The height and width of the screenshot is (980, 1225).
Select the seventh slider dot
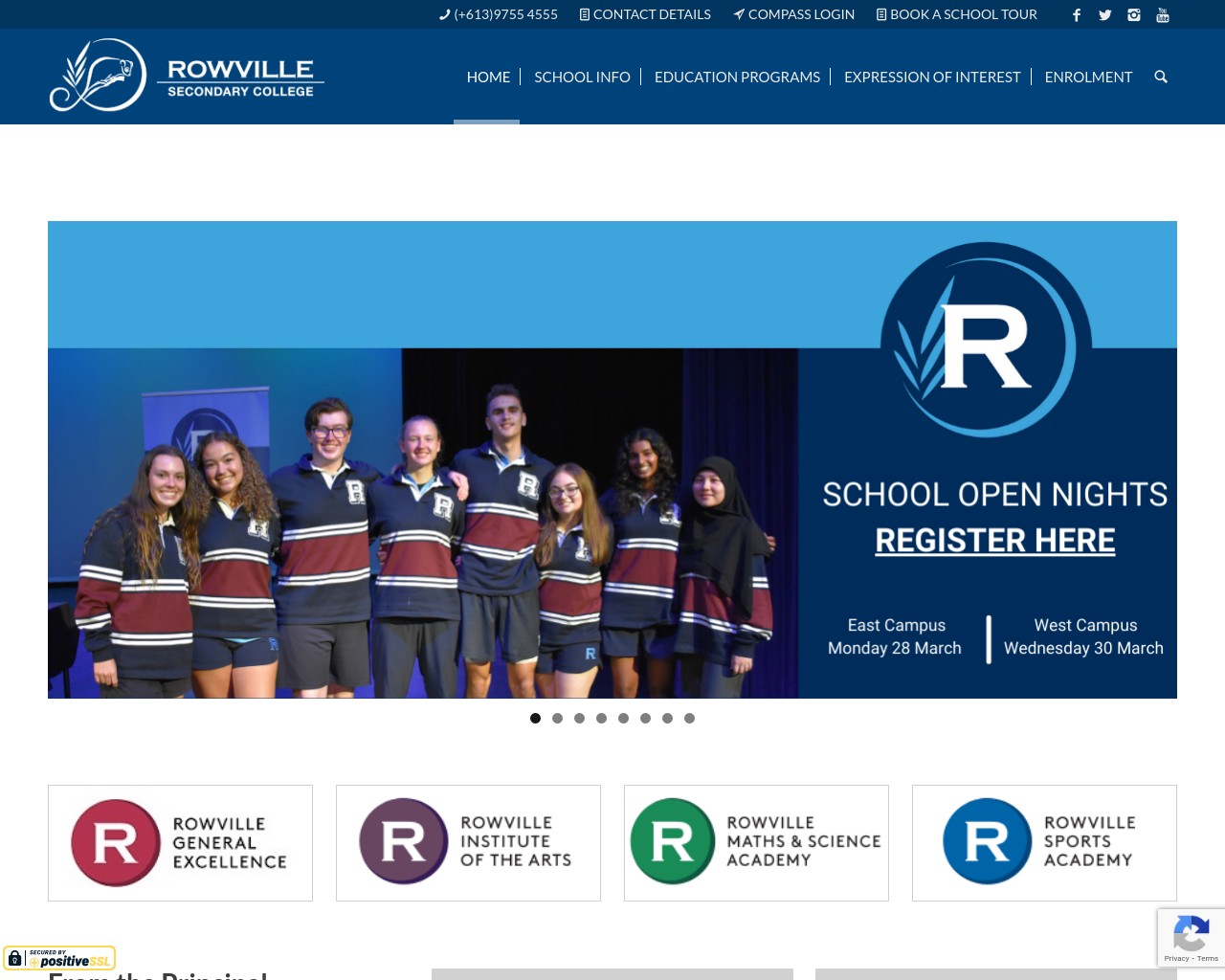coord(667,718)
